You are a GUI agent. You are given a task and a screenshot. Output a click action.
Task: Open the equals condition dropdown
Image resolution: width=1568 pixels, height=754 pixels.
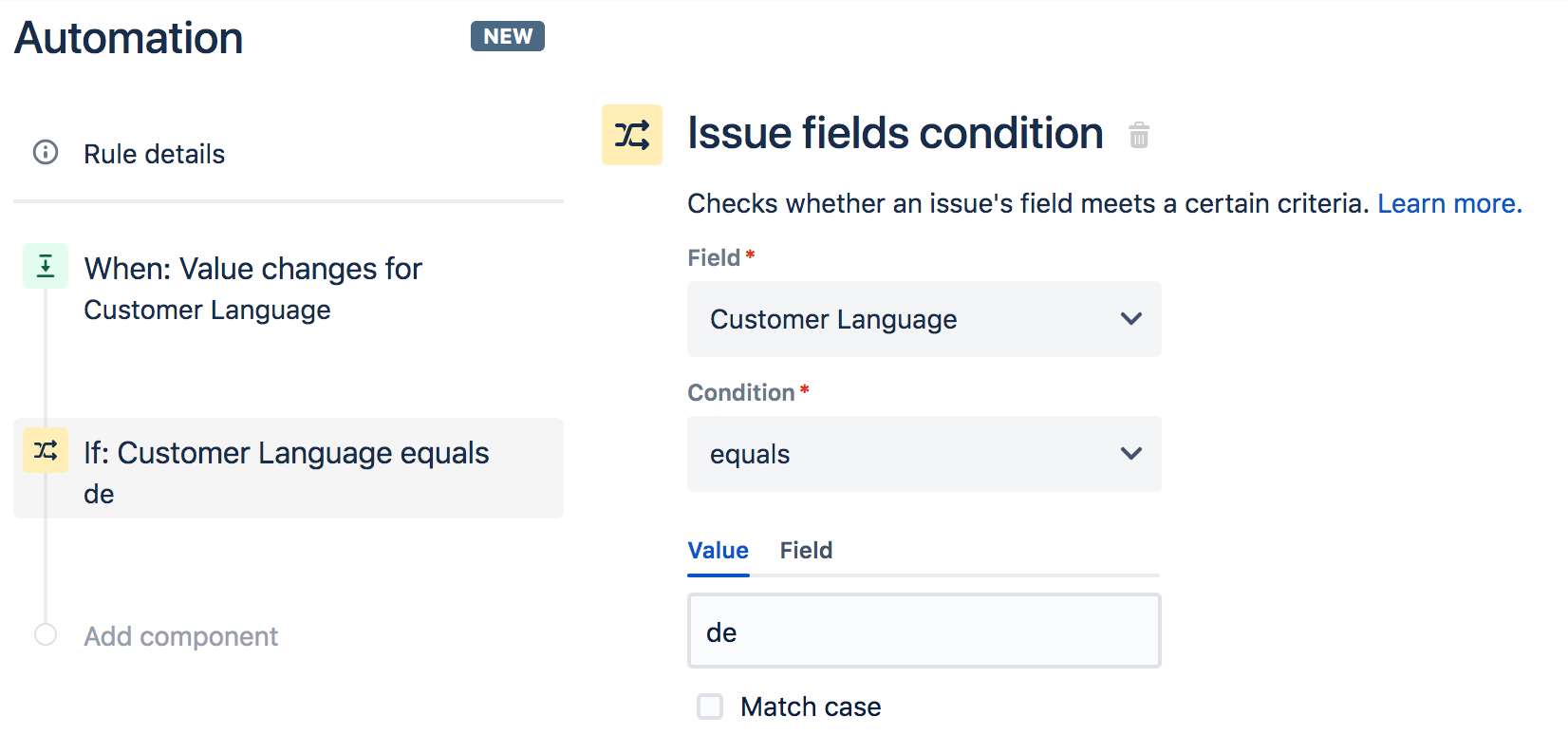[x=924, y=454]
